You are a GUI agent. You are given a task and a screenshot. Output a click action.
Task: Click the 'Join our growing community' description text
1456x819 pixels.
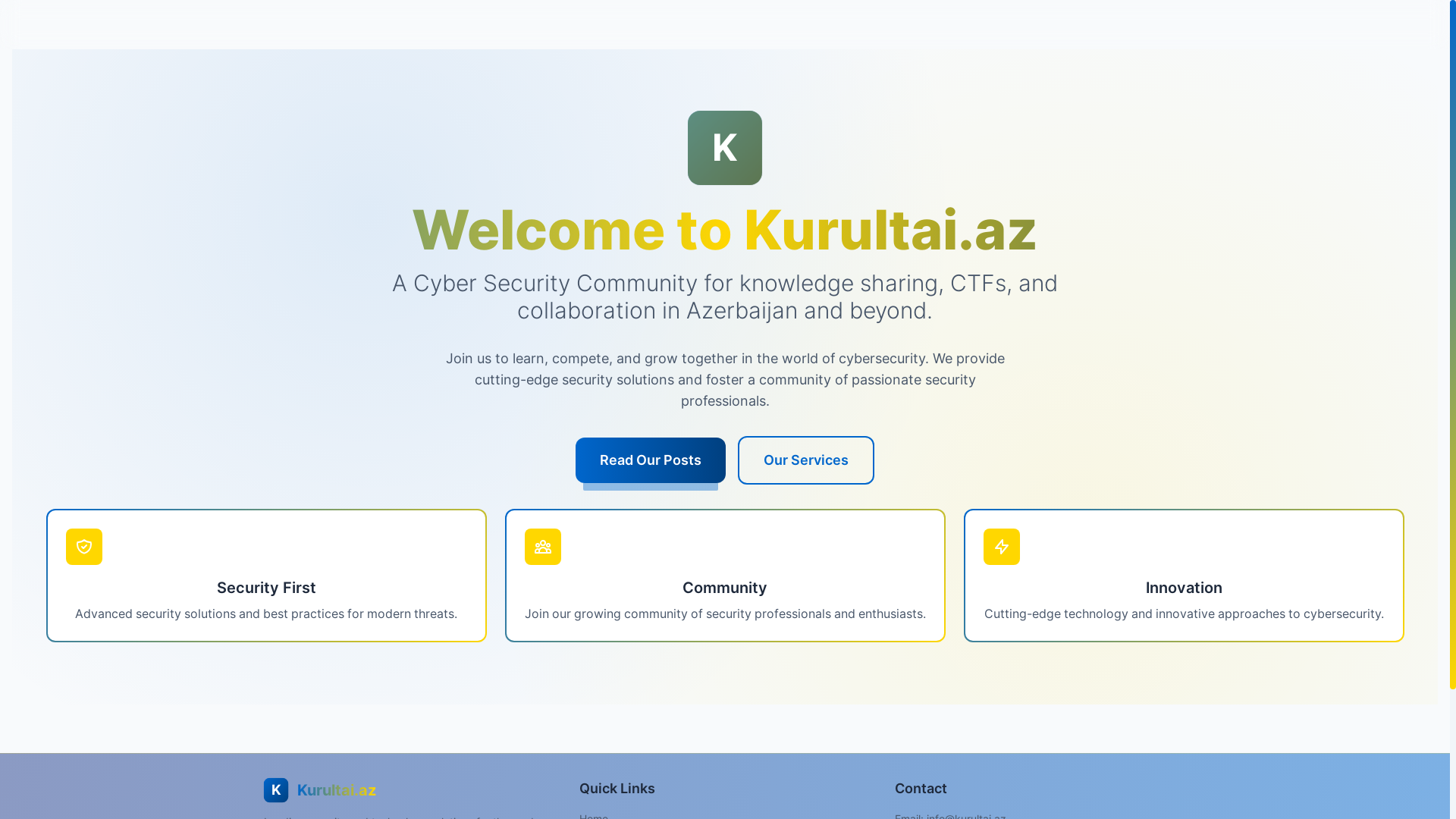tap(725, 613)
